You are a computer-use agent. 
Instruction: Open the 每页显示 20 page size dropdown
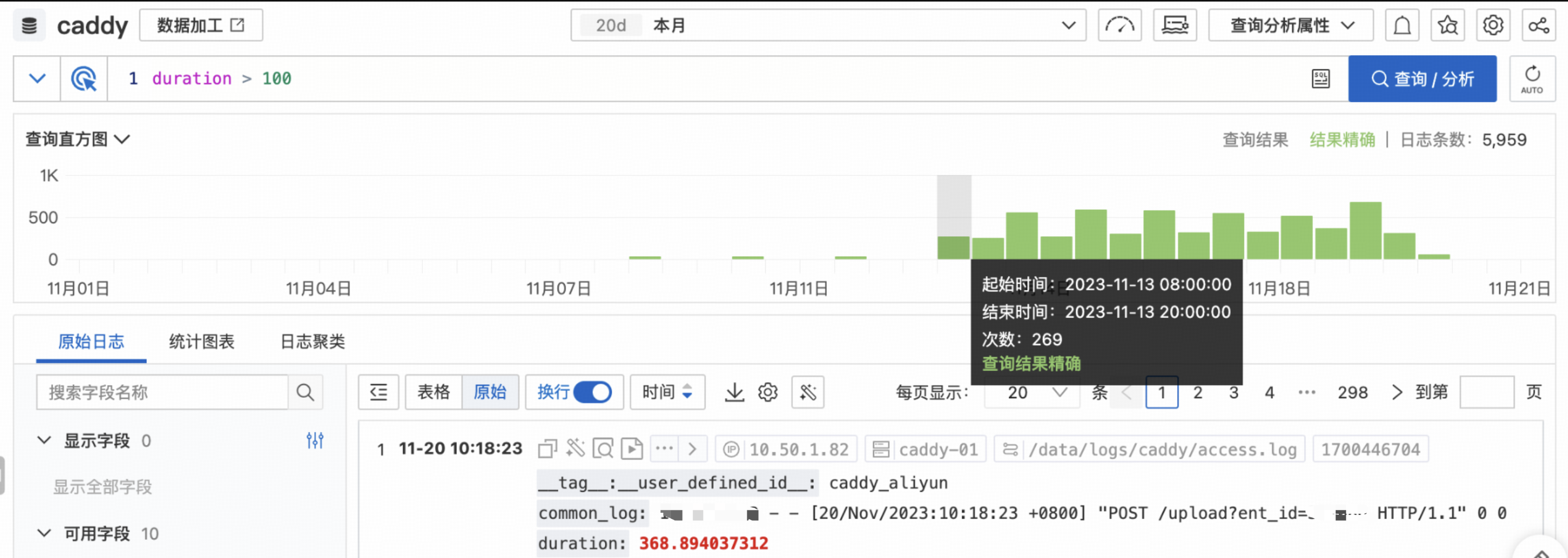(1032, 392)
